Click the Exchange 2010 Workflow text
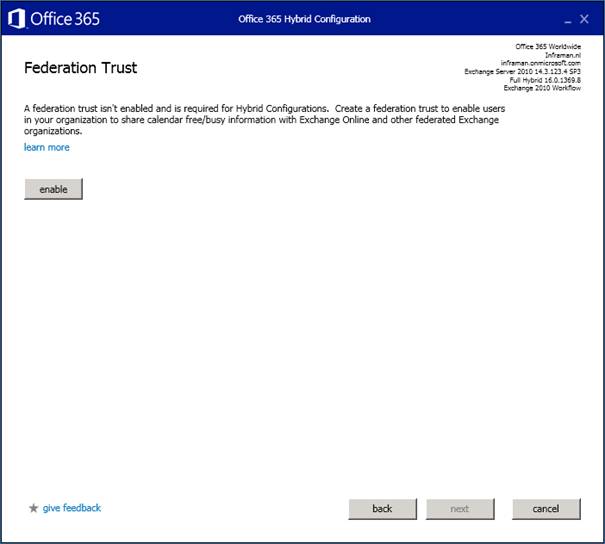This screenshot has height=544, width=605. tap(542, 87)
